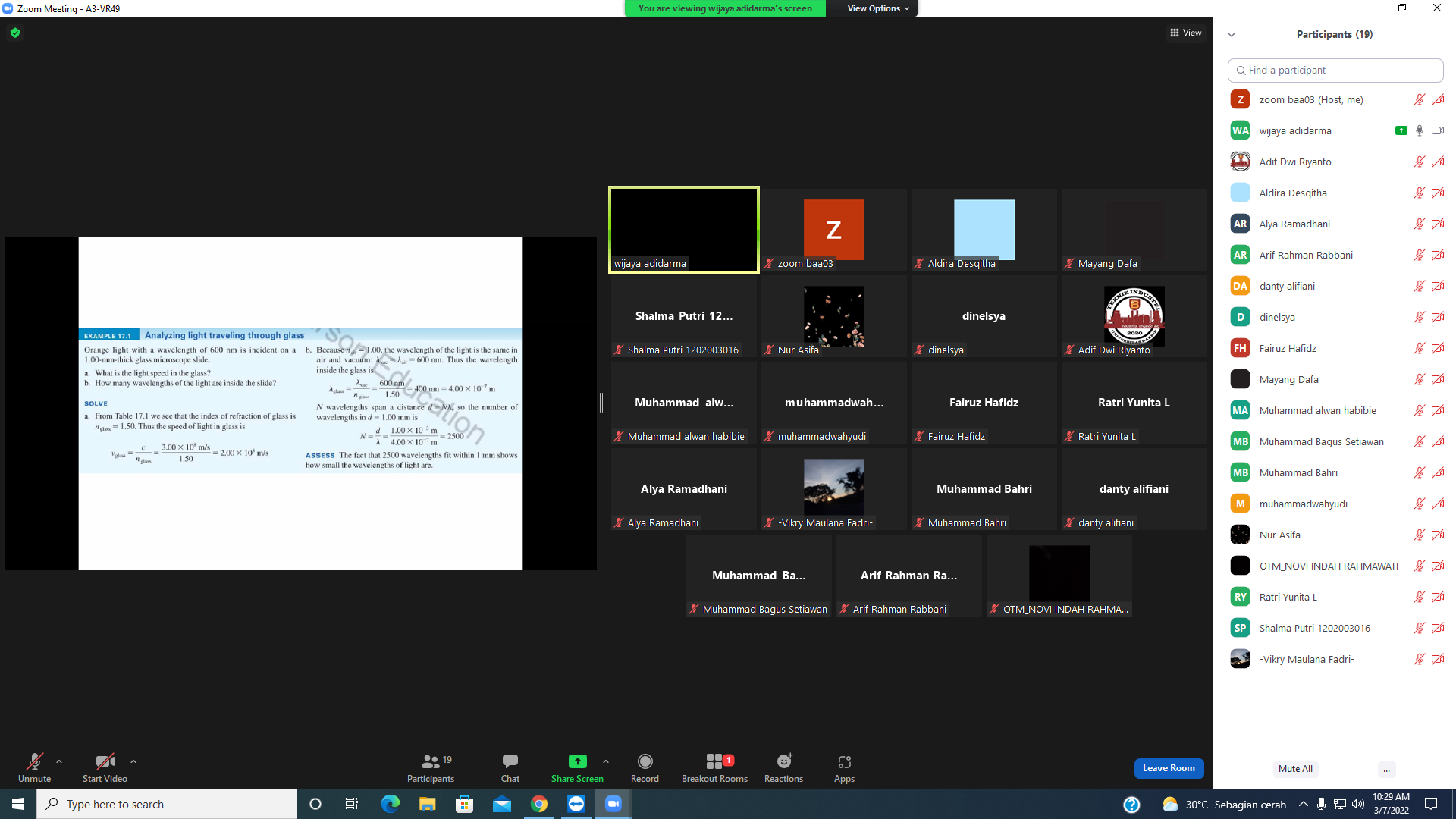Click the shared screen slide content

tap(300, 403)
